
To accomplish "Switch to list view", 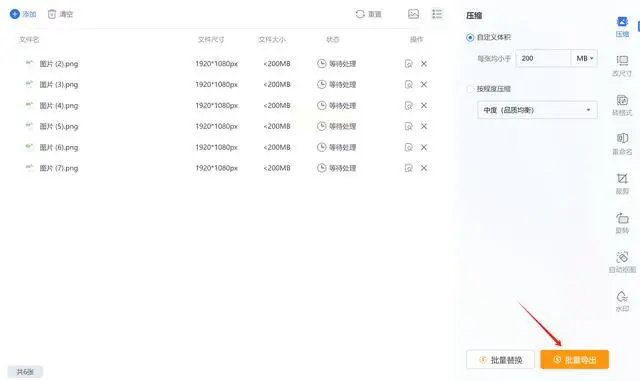I will coord(437,14).
